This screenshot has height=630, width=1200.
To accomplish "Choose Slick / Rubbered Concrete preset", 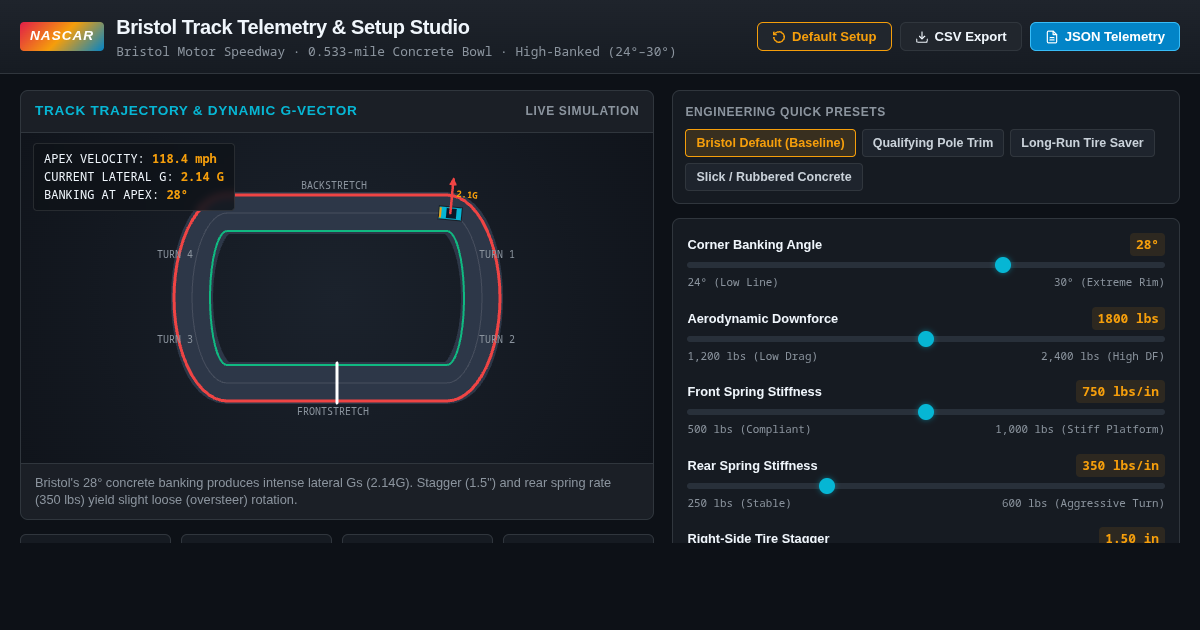I will [774, 177].
